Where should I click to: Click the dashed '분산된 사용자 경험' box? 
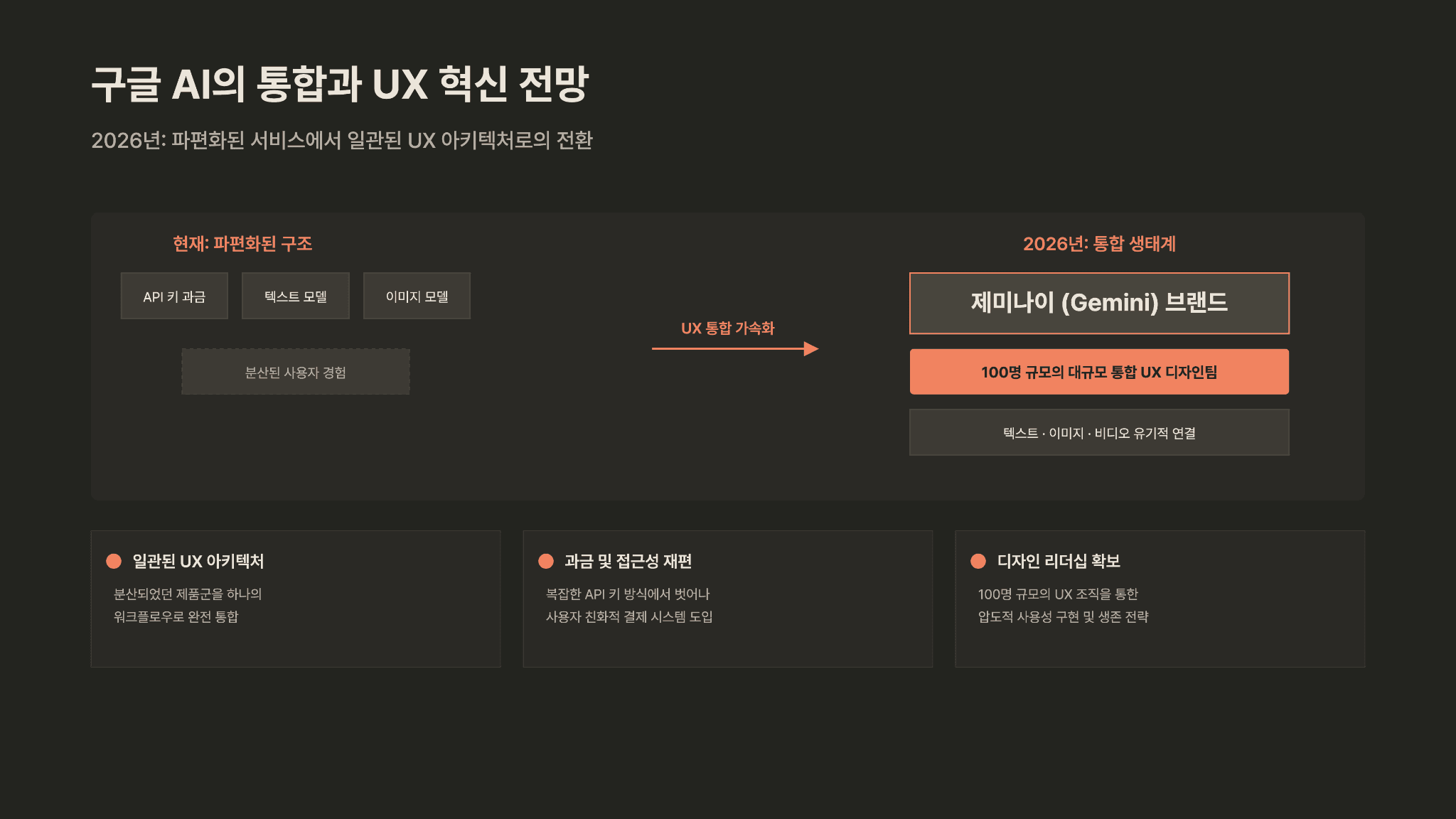(296, 372)
